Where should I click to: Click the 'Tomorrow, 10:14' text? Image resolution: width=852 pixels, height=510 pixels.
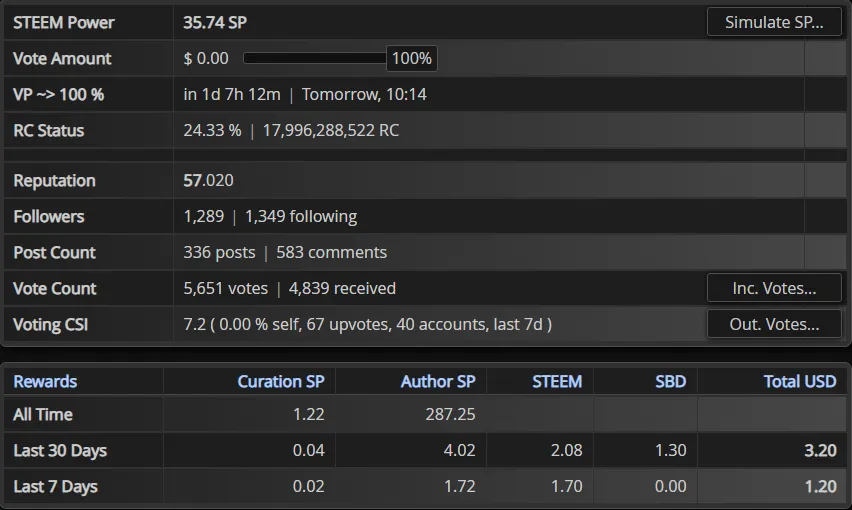tap(364, 95)
